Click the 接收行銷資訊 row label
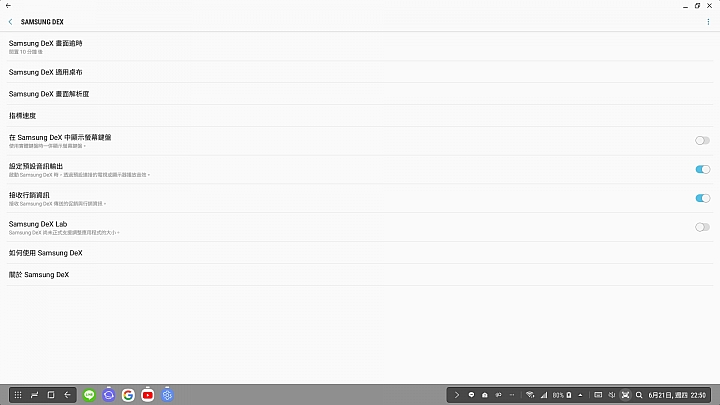Viewport: 720px width, 405px height. [x=29, y=195]
